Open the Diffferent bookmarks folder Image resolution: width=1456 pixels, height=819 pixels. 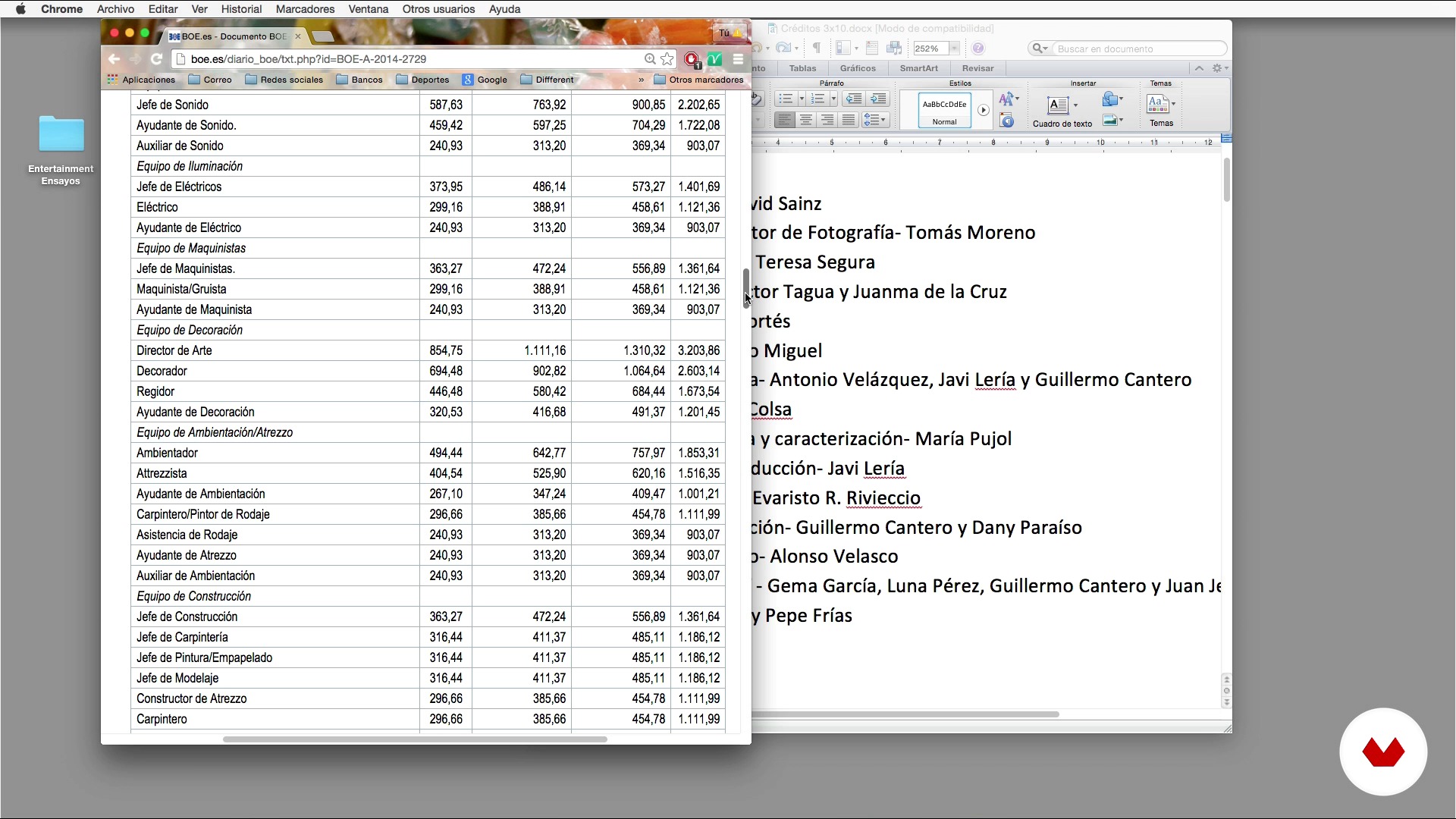coord(548,80)
